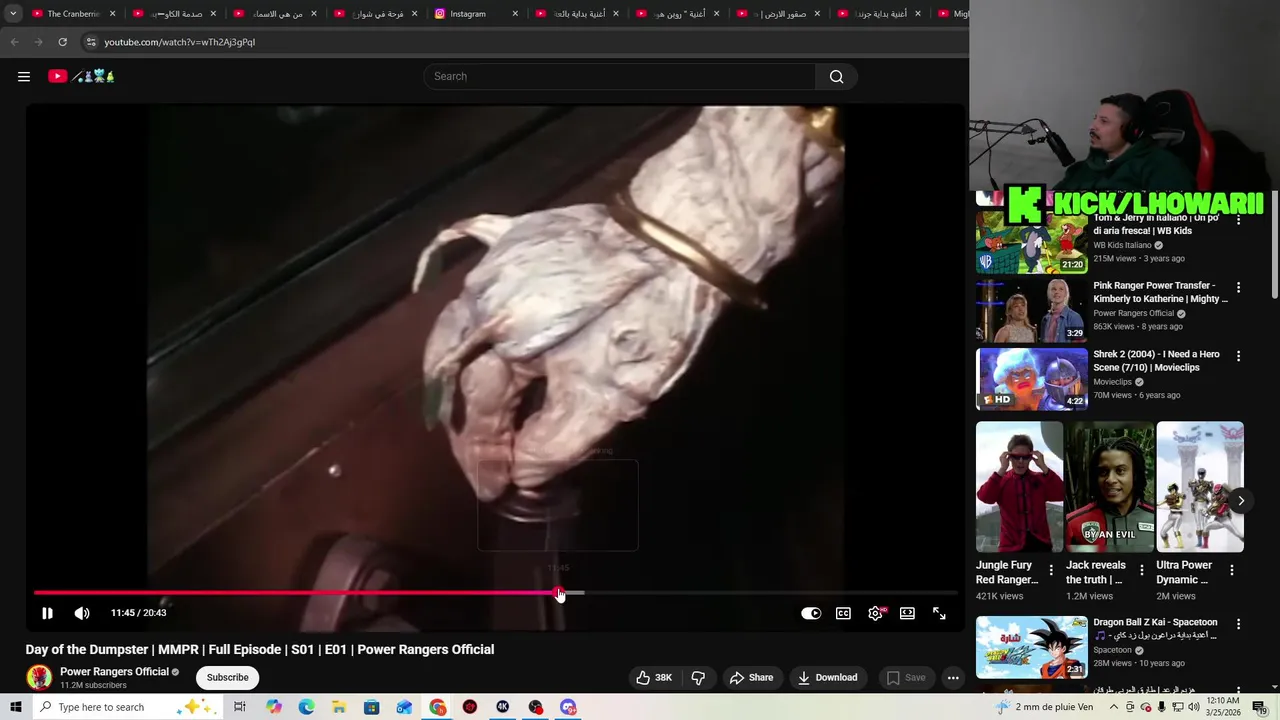The image size is (1280, 720).
Task: Open Microsoft Edge from taskbar
Action: pos(306,707)
